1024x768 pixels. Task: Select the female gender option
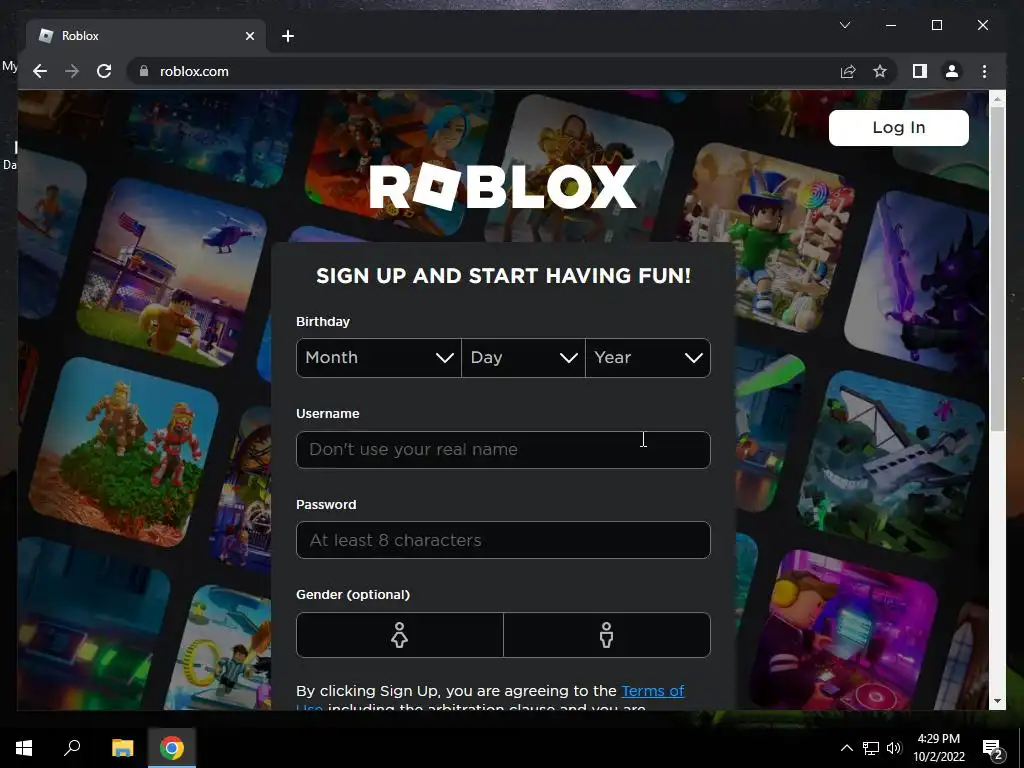pyautogui.click(x=400, y=635)
